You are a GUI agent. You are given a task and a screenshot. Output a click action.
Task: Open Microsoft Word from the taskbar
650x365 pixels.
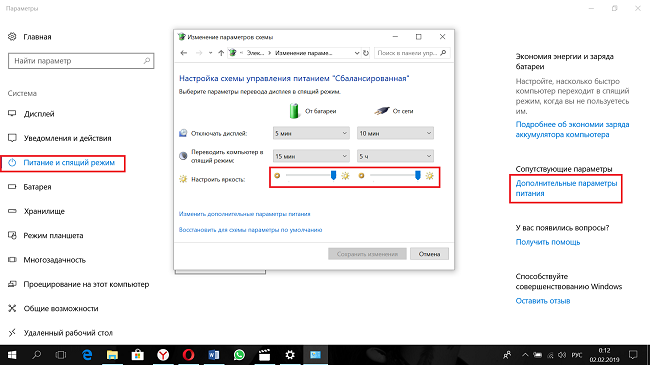click(x=214, y=355)
